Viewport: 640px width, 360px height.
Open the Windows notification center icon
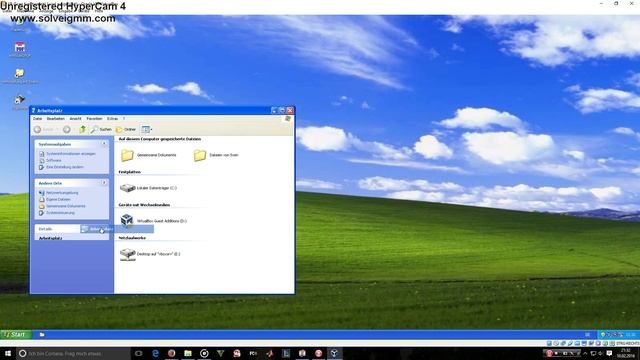[x=609, y=353]
